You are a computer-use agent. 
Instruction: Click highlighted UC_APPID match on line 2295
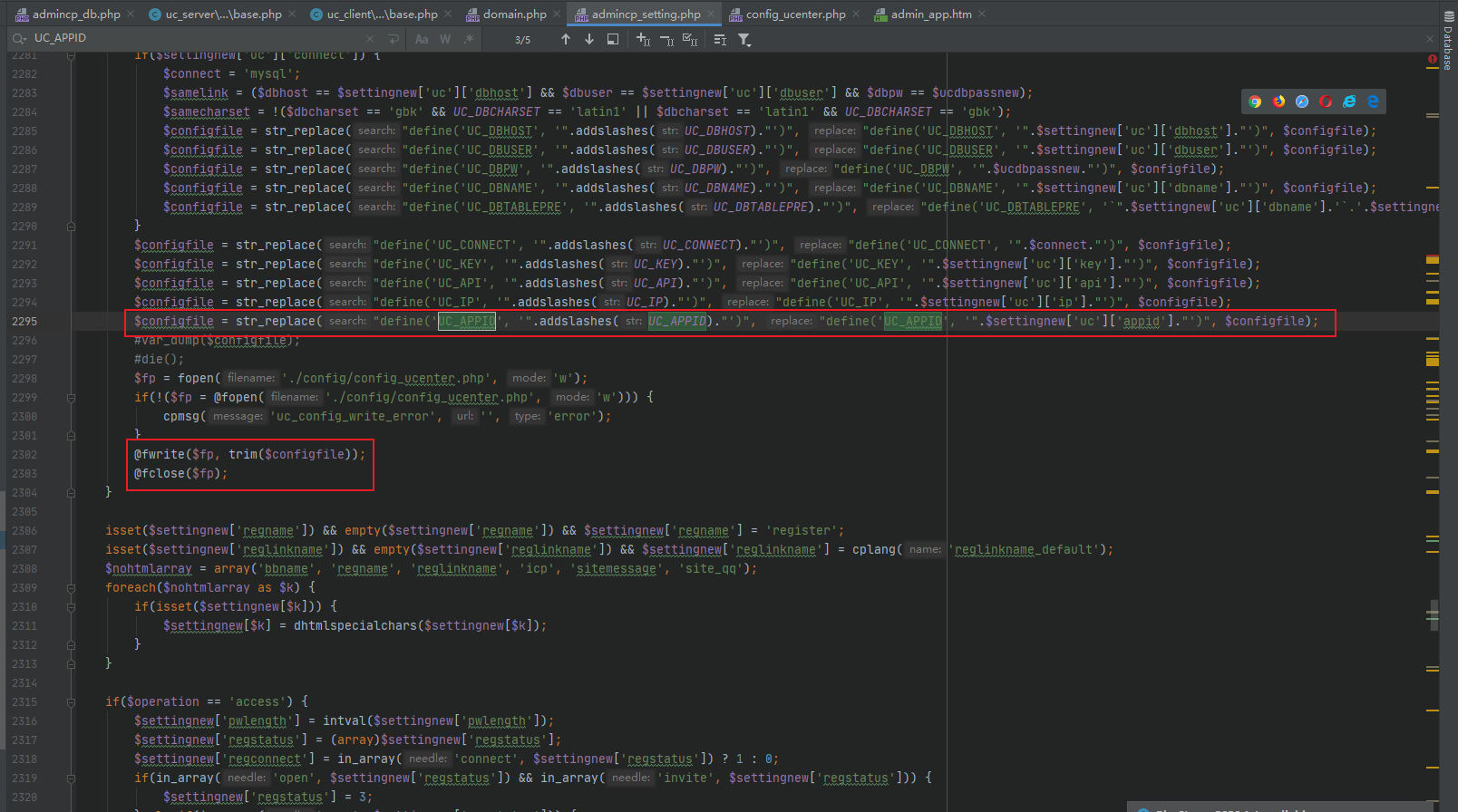coord(467,321)
